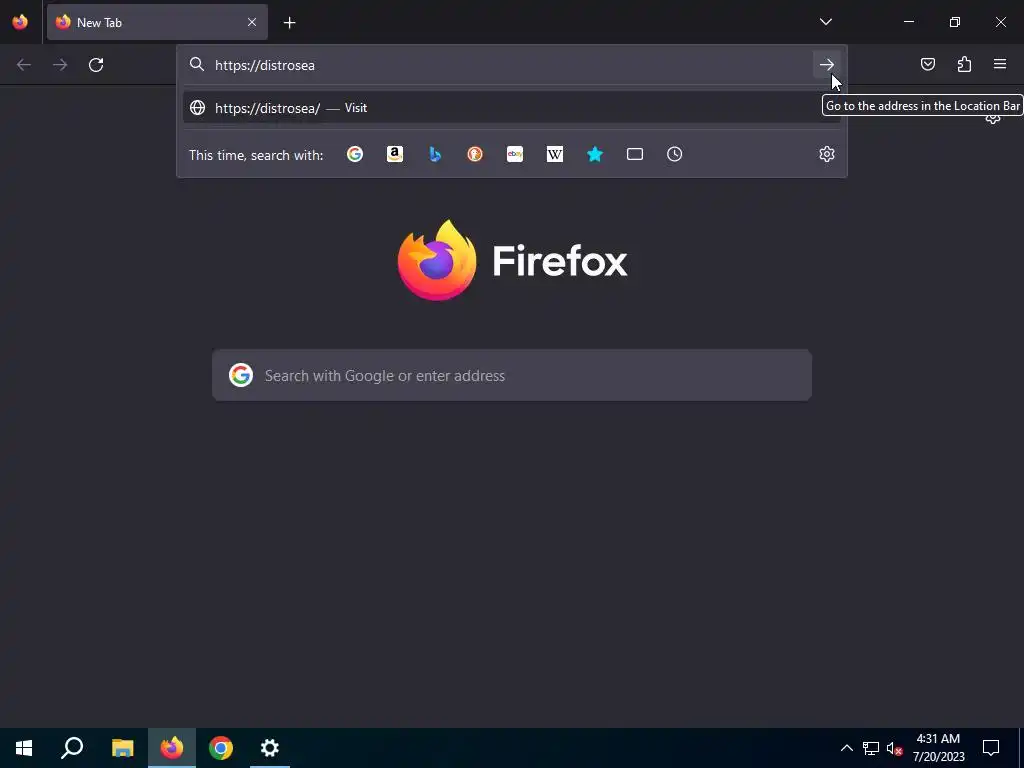Search this time with Wikipedia icon
This screenshot has width=1024, height=768.
[x=554, y=154]
